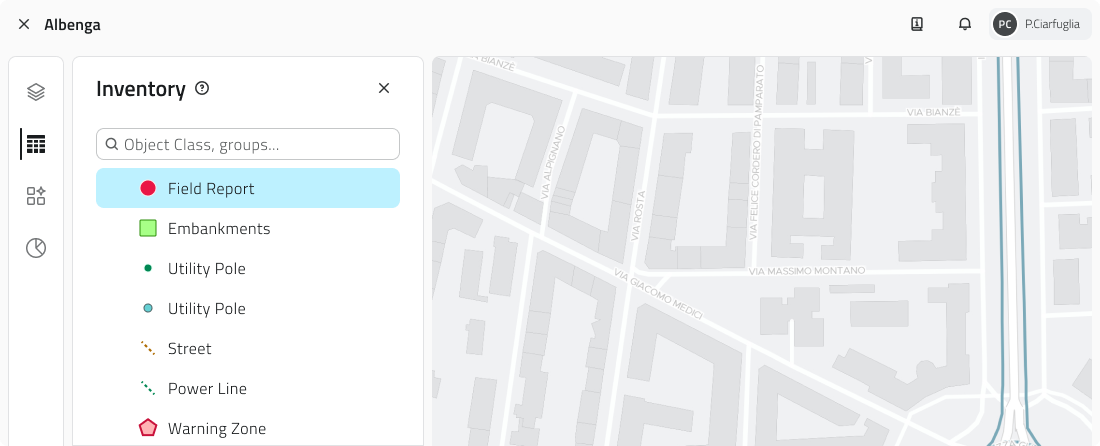
Task: Select the Inventory table icon in sidebar
Action: coord(36,144)
